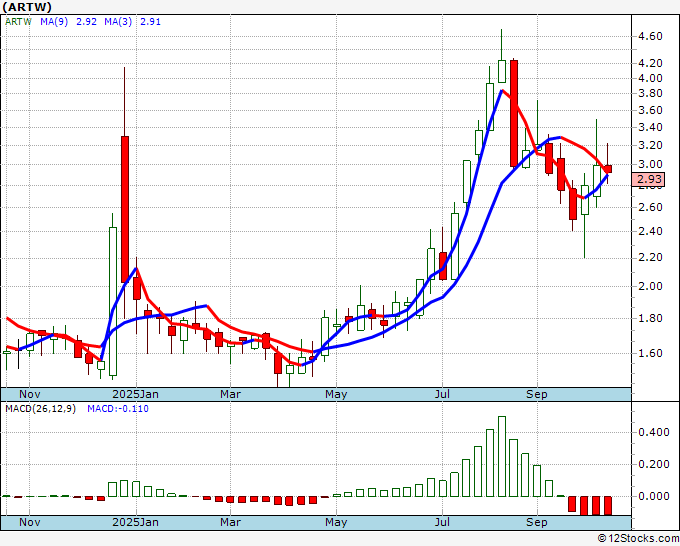Click the 2025Jan label on price axis
The height and width of the screenshot is (546, 680).
(x=135, y=394)
